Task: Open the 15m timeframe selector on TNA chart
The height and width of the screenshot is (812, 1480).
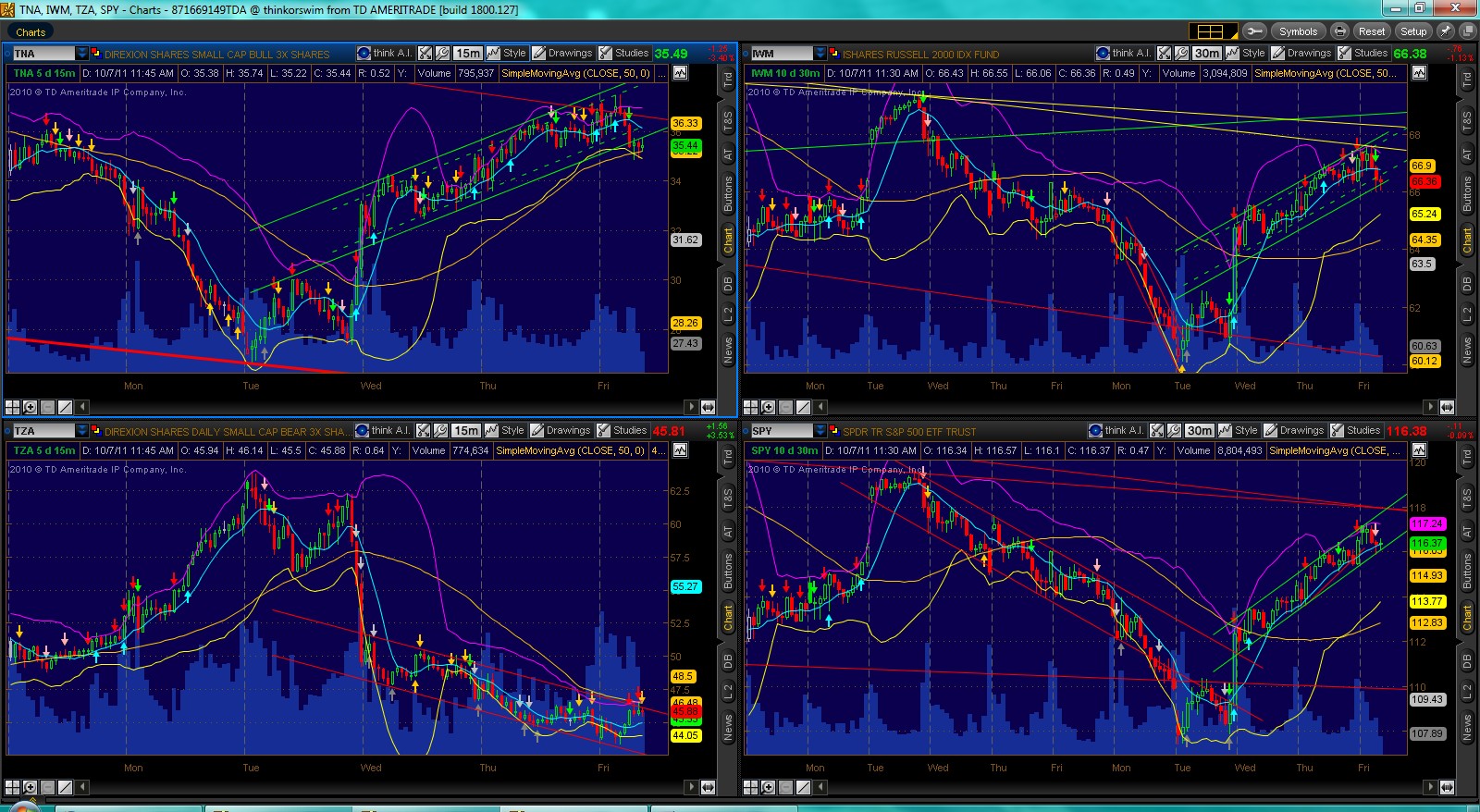Action: pos(468,54)
